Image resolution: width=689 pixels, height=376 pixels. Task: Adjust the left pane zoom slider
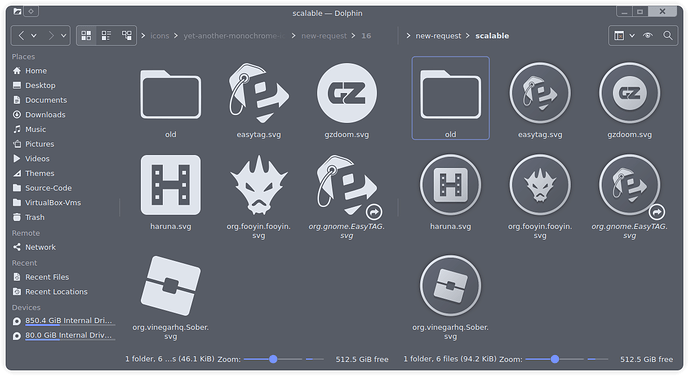tap(273, 359)
